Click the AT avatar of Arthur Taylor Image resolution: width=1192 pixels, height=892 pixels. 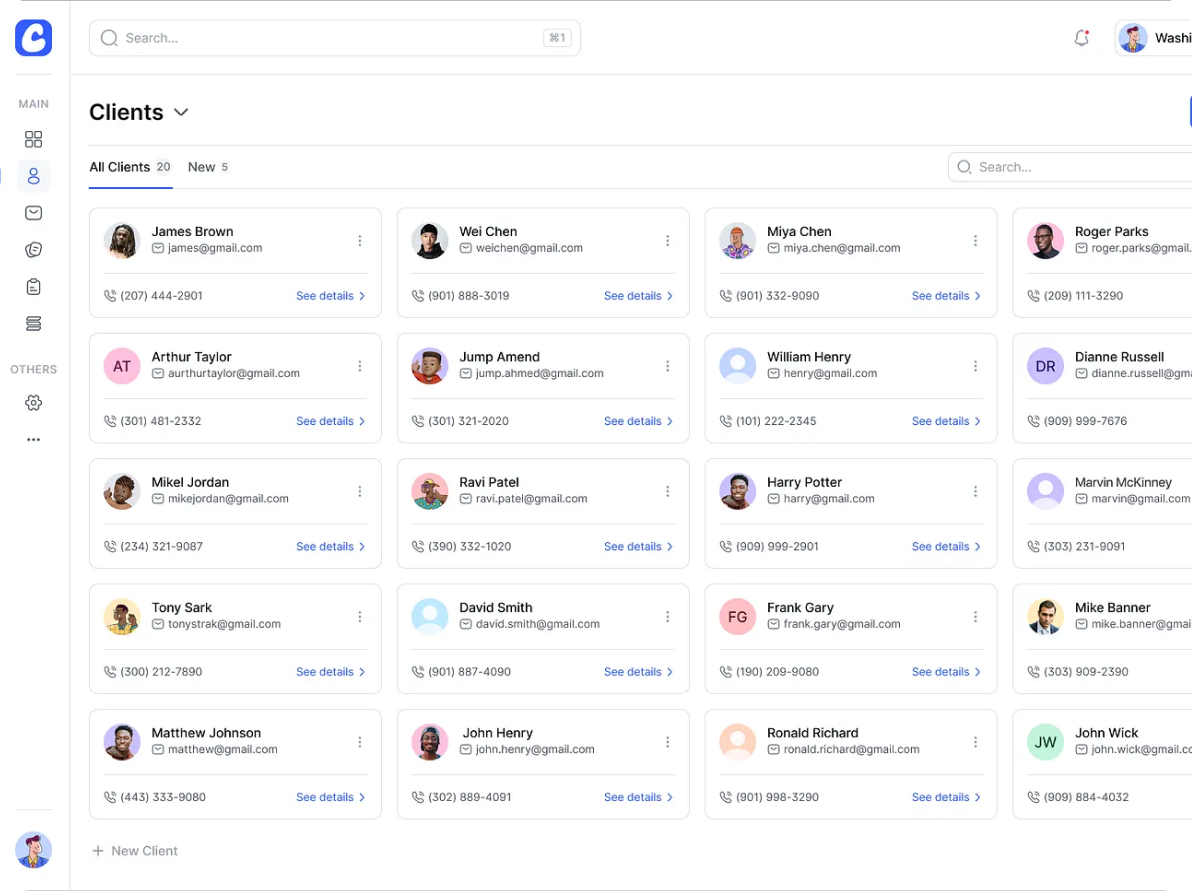tap(122, 367)
